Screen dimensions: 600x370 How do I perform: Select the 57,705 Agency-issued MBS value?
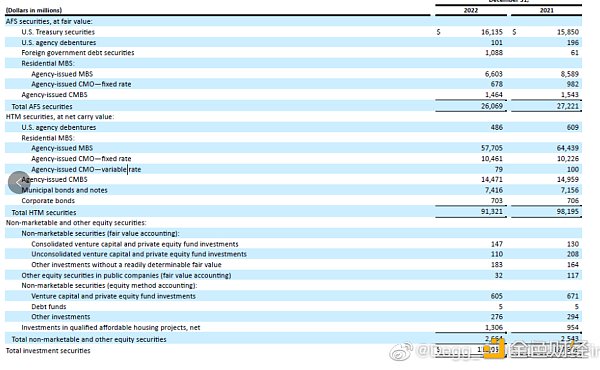pos(492,148)
